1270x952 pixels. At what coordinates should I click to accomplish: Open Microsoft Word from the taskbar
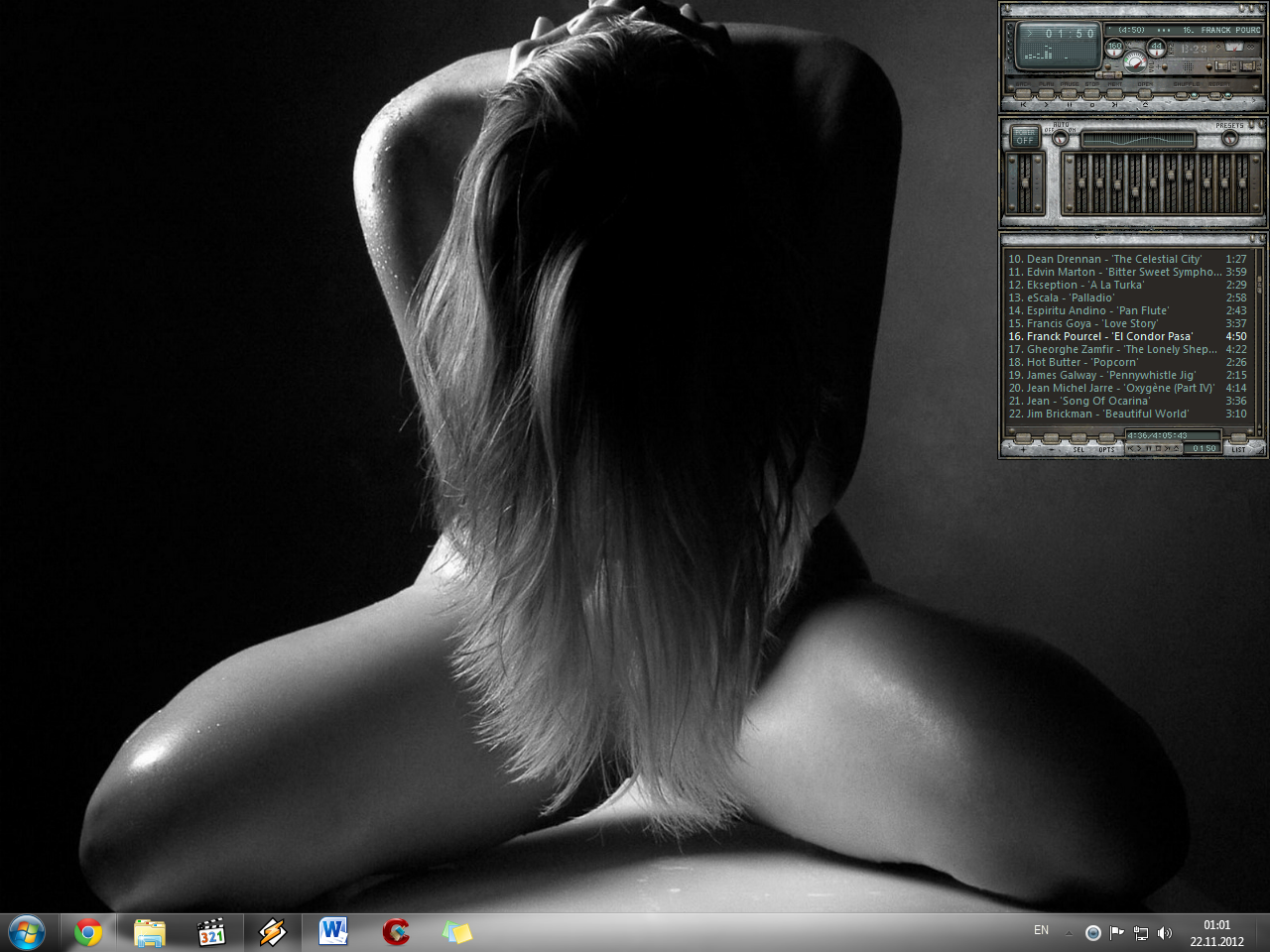click(333, 932)
